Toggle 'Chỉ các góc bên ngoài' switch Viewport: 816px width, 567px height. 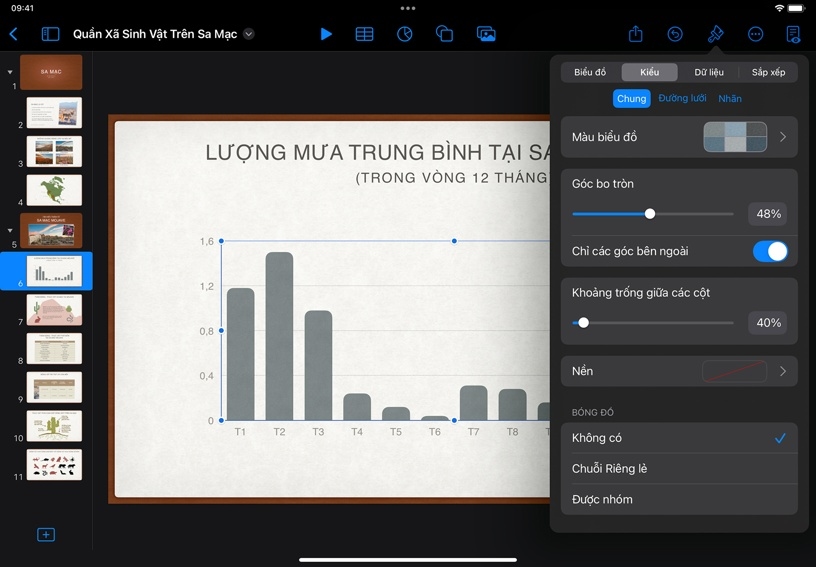769,251
